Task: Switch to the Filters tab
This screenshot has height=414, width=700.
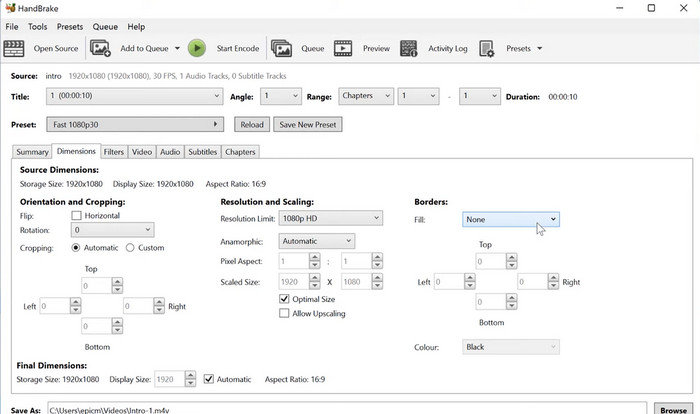Action: click(x=114, y=152)
